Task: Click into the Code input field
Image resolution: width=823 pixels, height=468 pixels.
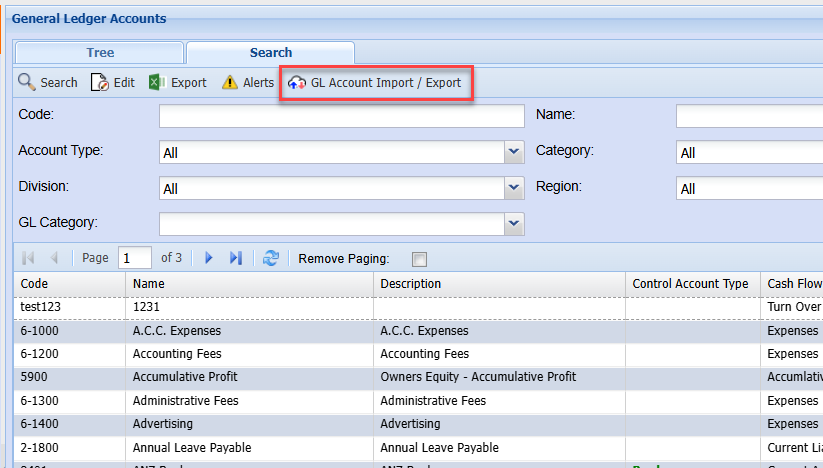Action: 341,116
